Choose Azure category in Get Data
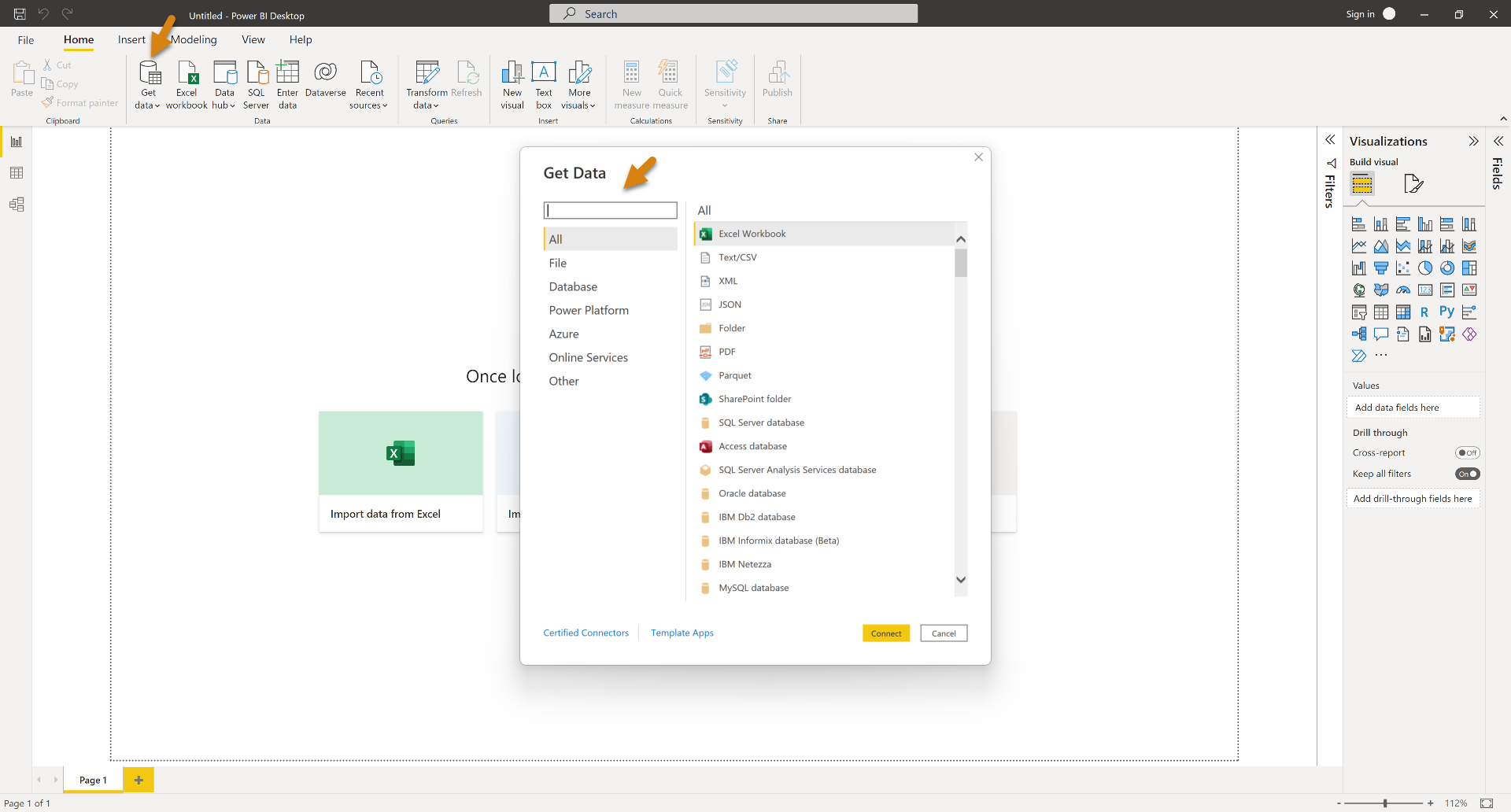Viewport: 1511px width, 812px height. (611, 334)
